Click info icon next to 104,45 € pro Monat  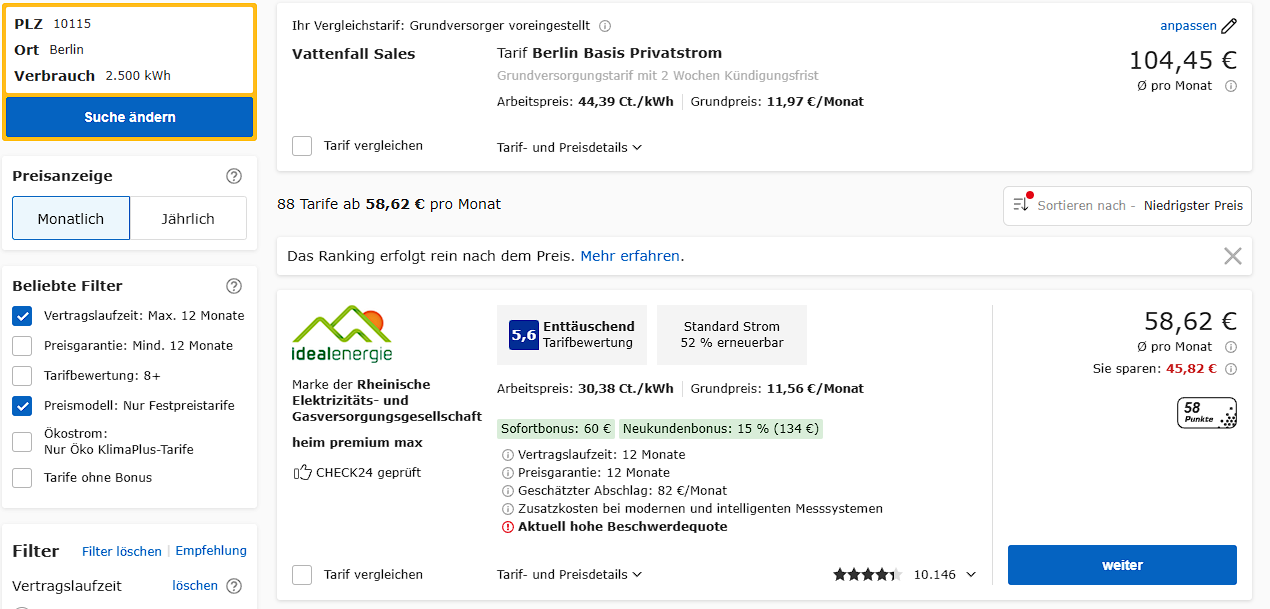click(1231, 86)
